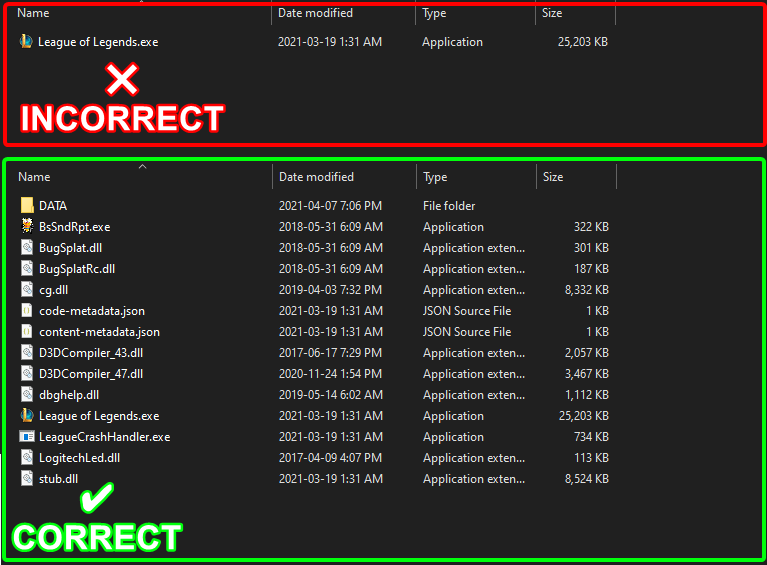This screenshot has width=767, height=565.
Task: Click JSON Source File type of code-metadata.json
Action: 467,311
